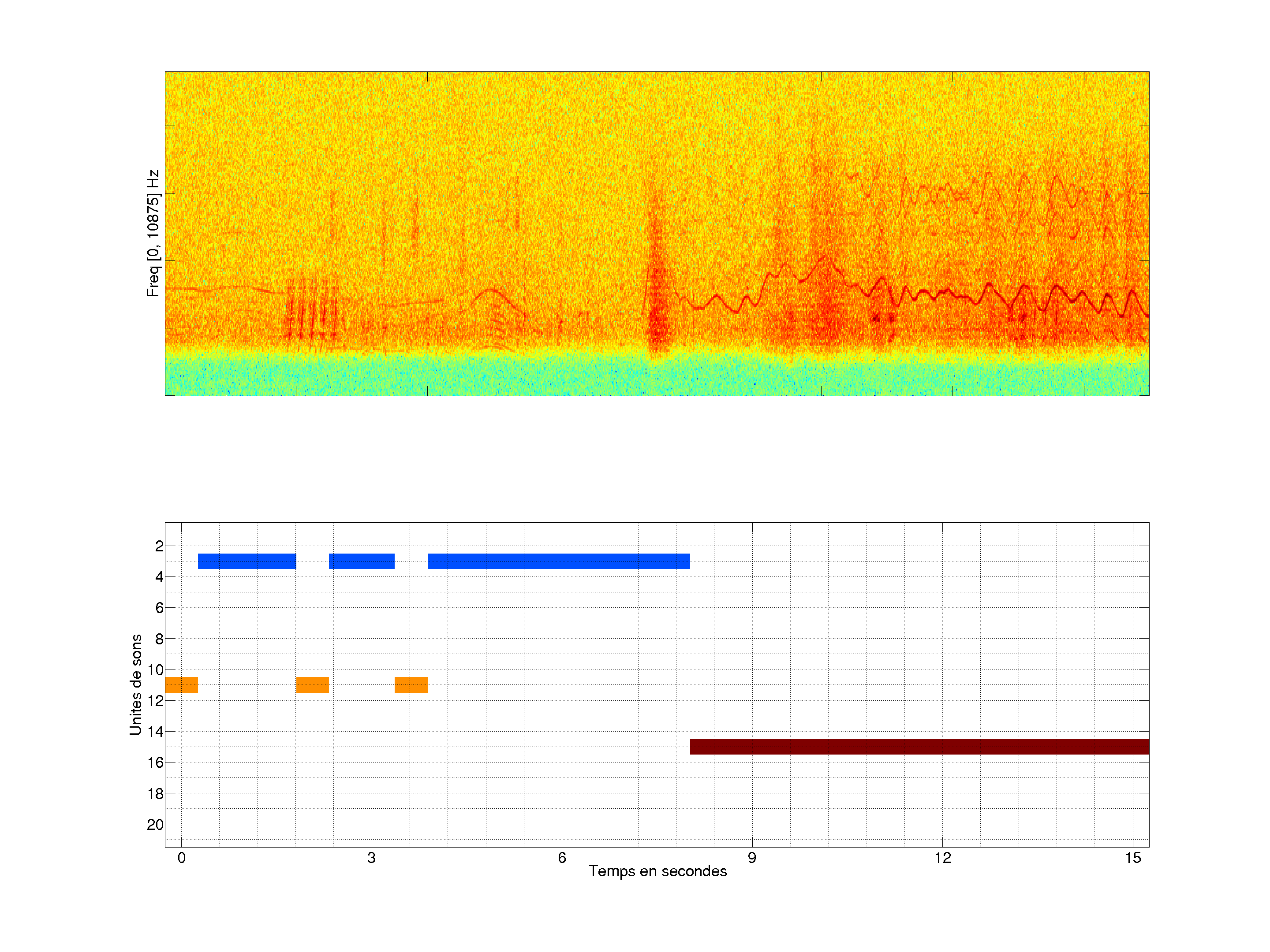Screen dimensions: 1270x952
Task: Click the y-axis tick label 10
Action: [155, 669]
